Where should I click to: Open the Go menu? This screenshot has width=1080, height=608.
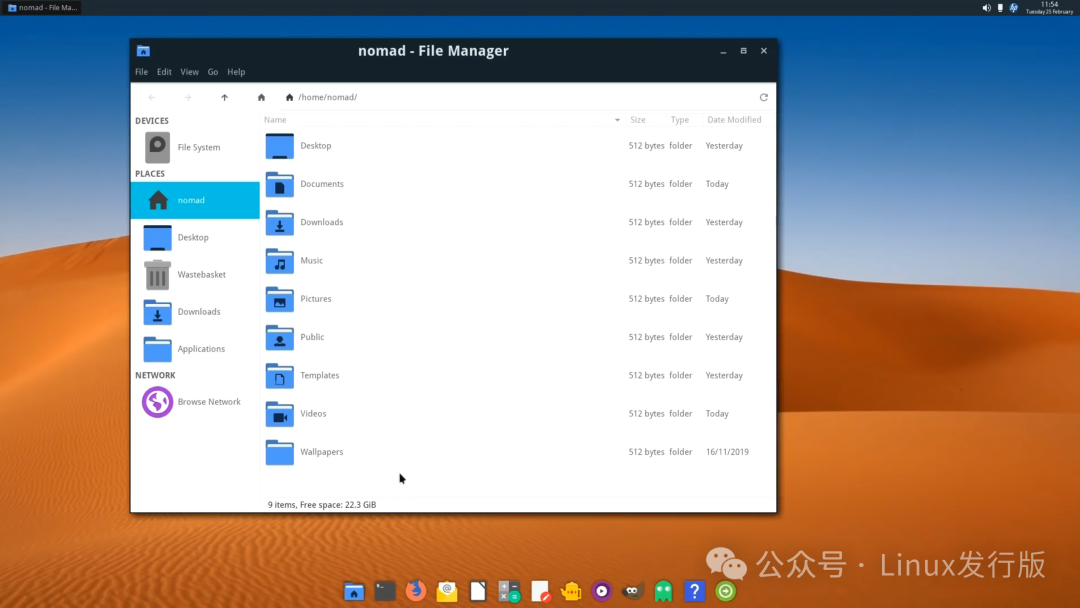pyautogui.click(x=213, y=72)
